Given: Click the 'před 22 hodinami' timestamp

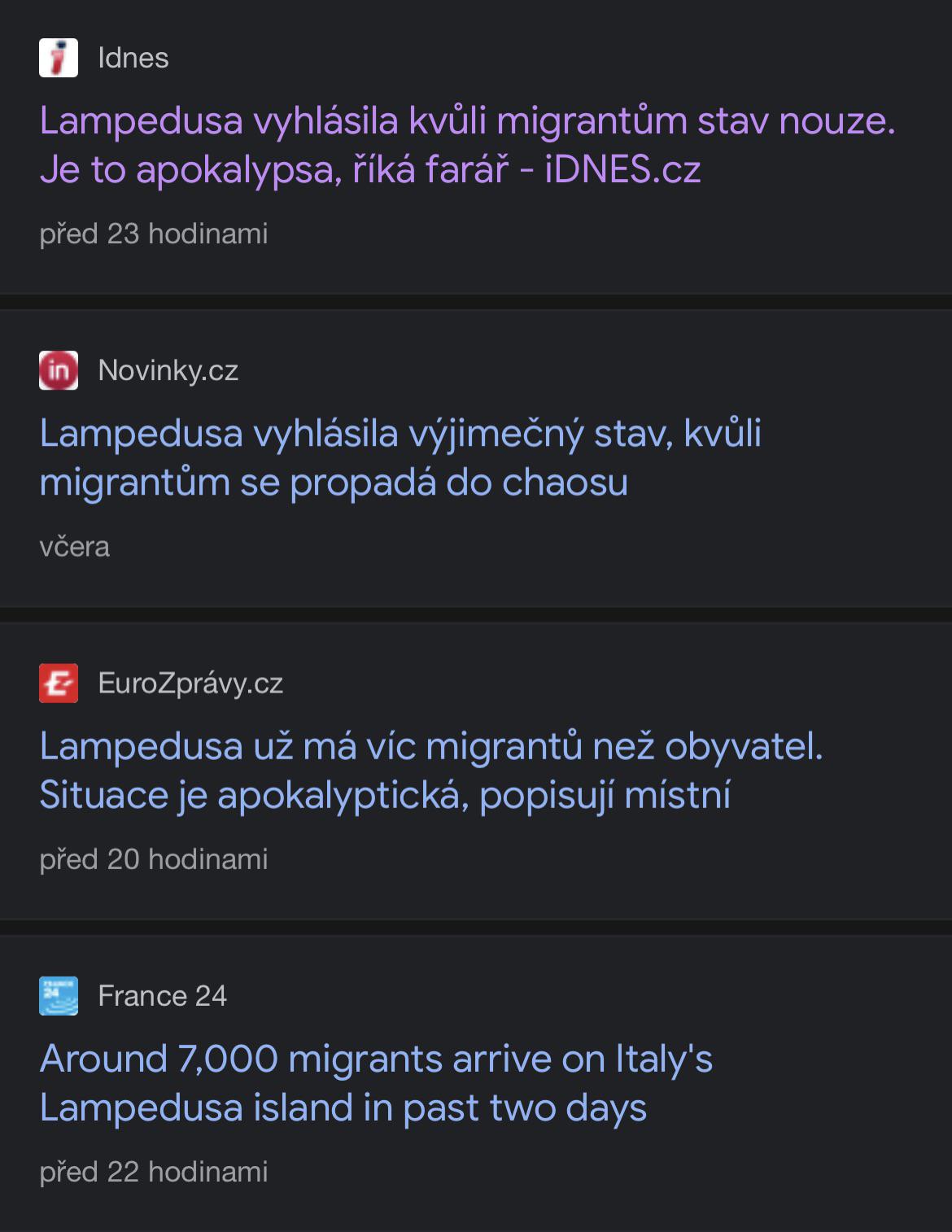Looking at the screenshot, I should point(154,1171).
